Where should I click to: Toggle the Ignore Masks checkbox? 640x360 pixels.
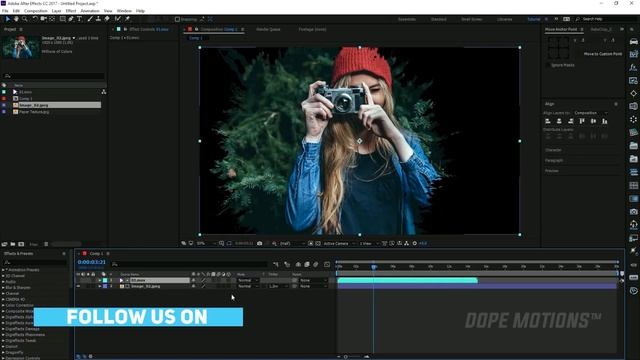[548, 65]
